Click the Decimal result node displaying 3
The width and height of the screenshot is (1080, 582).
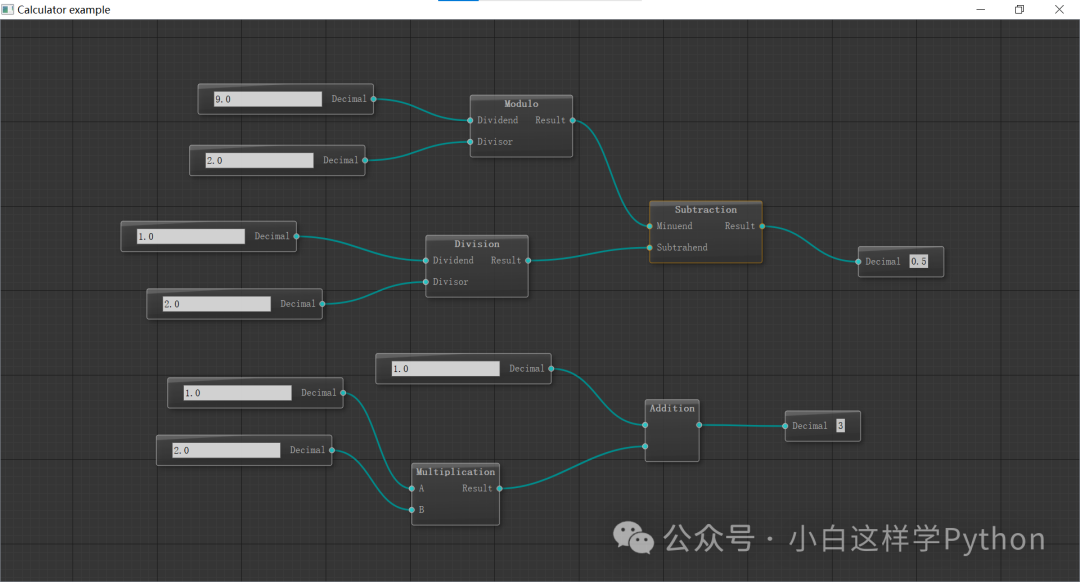[822, 425]
